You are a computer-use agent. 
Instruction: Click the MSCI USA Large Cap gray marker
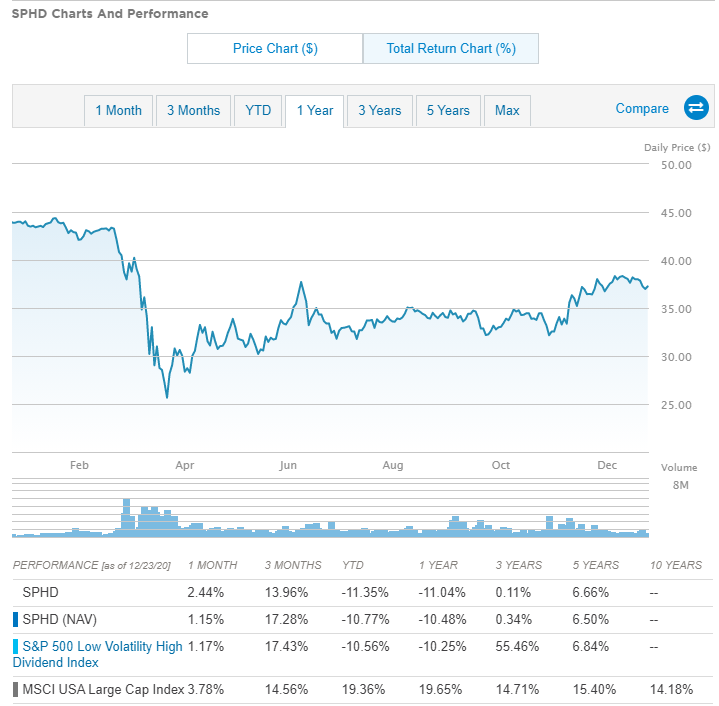coord(16,689)
